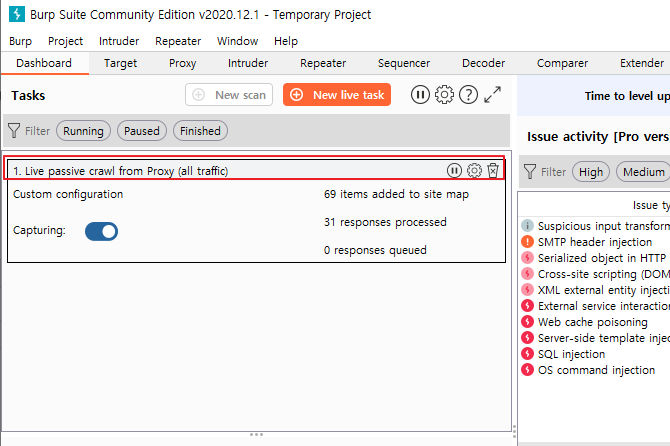Click the red icon beside OS command injection
The image size is (670, 446).
pyautogui.click(x=527, y=370)
